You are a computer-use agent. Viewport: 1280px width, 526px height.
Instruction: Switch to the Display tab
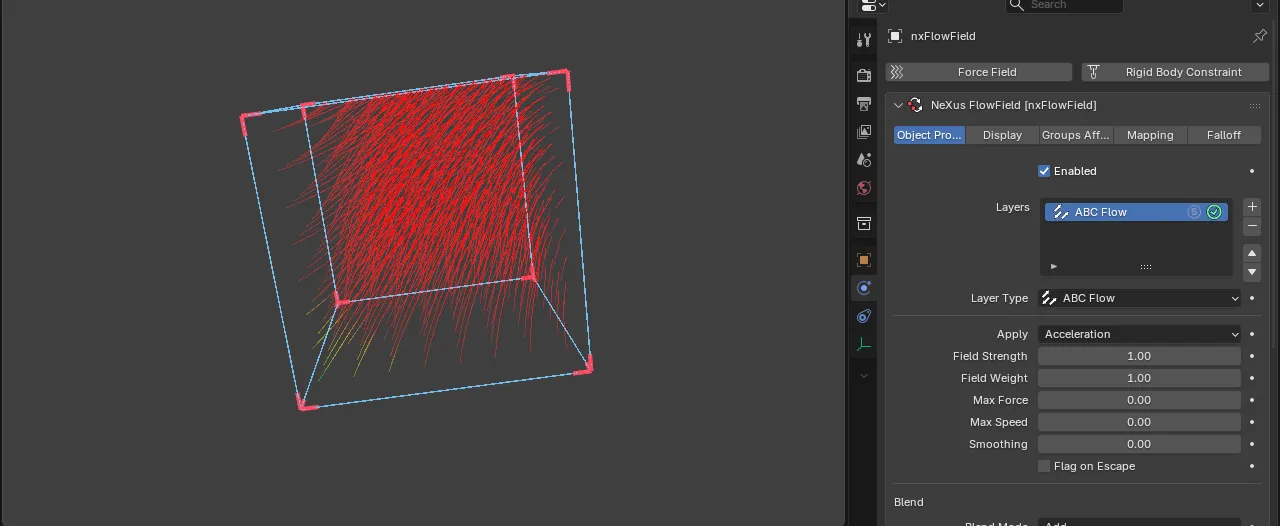[x=1002, y=135]
